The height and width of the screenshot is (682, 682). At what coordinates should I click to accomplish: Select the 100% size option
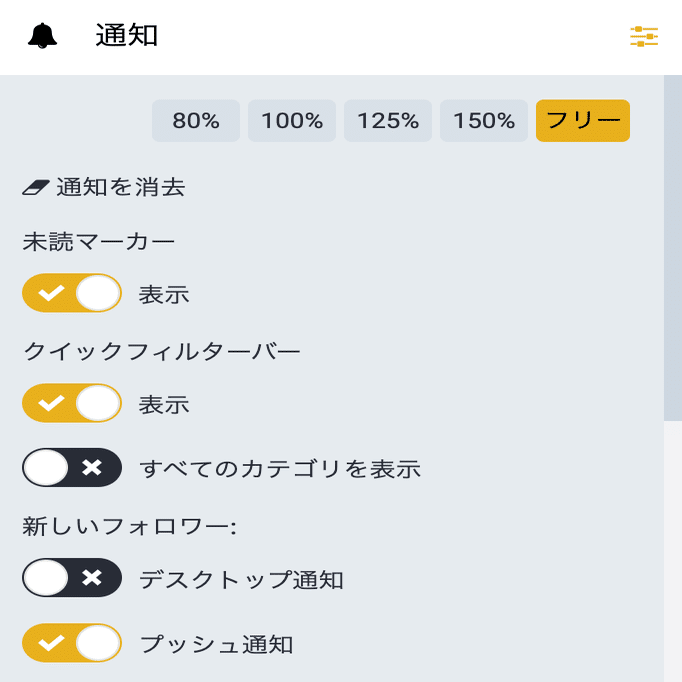(x=292, y=121)
